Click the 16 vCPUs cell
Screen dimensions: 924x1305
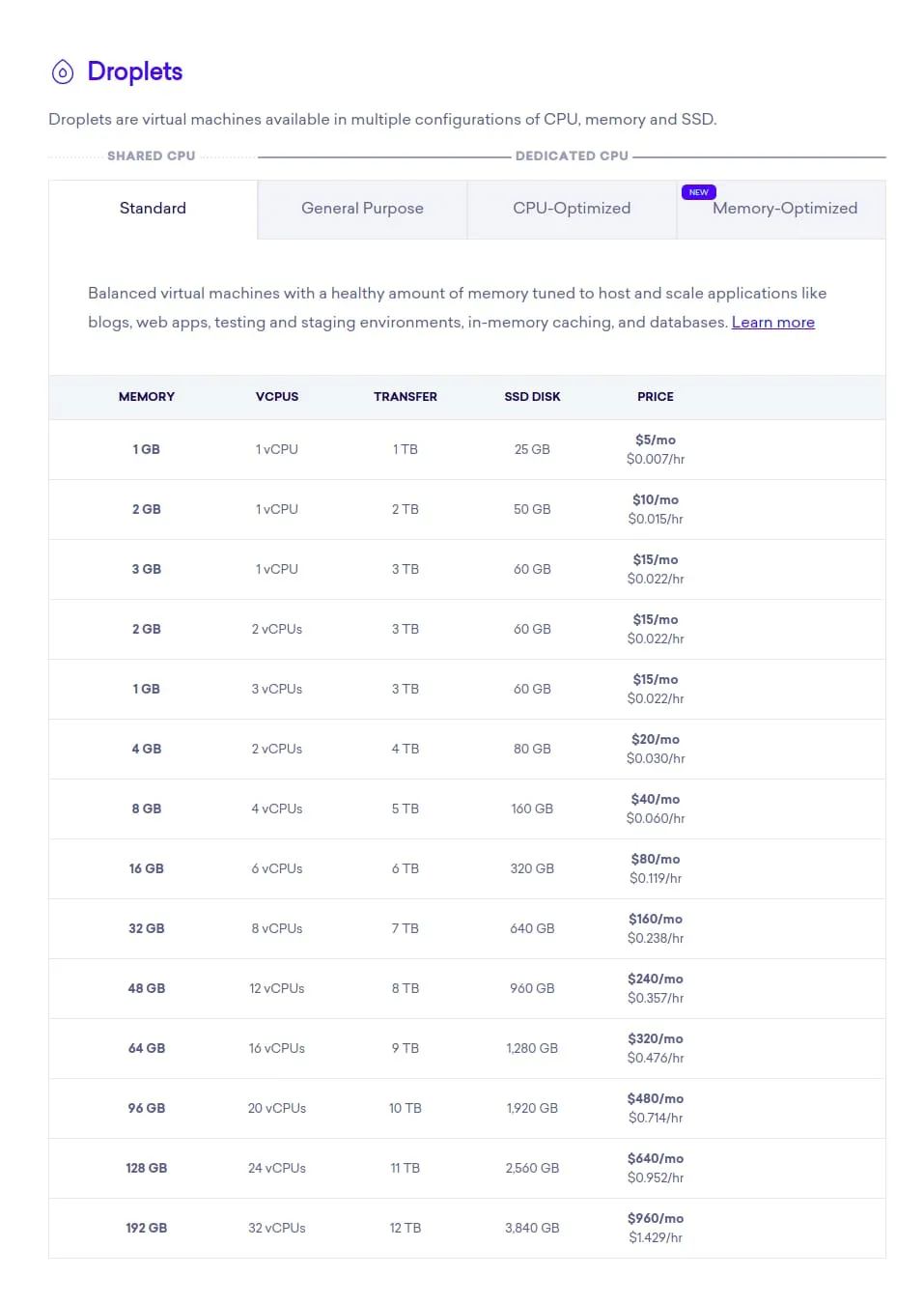pyautogui.click(x=277, y=1049)
